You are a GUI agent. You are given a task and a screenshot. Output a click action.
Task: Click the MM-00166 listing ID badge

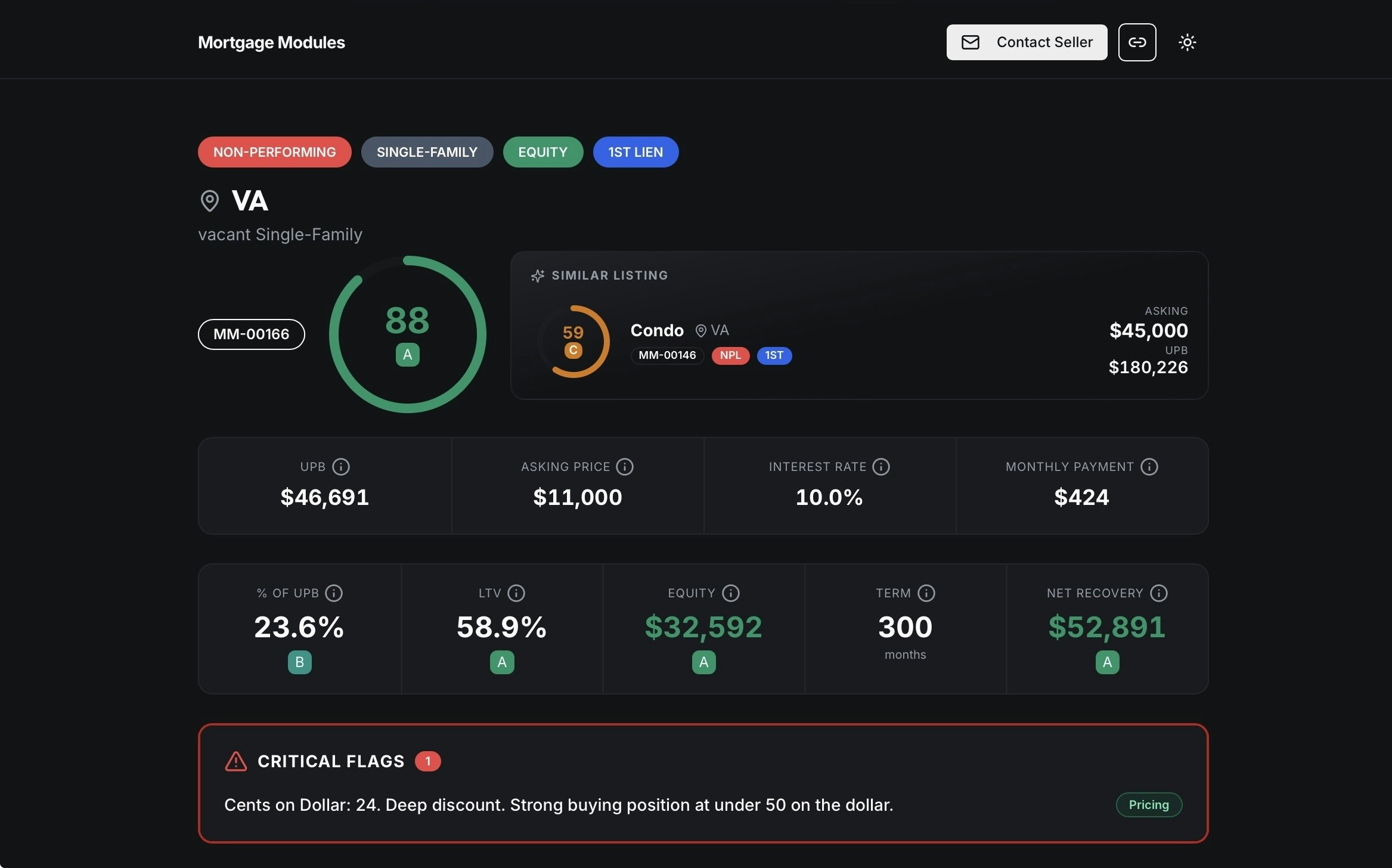pos(251,334)
